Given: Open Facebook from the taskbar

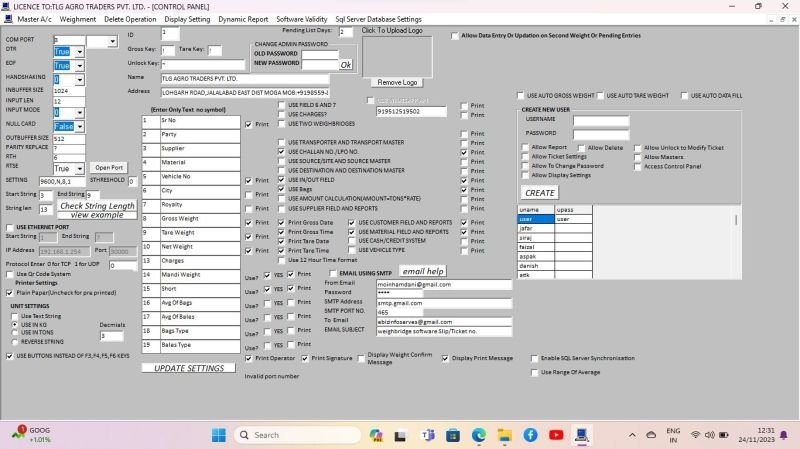Looking at the screenshot, I should click(530, 435).
